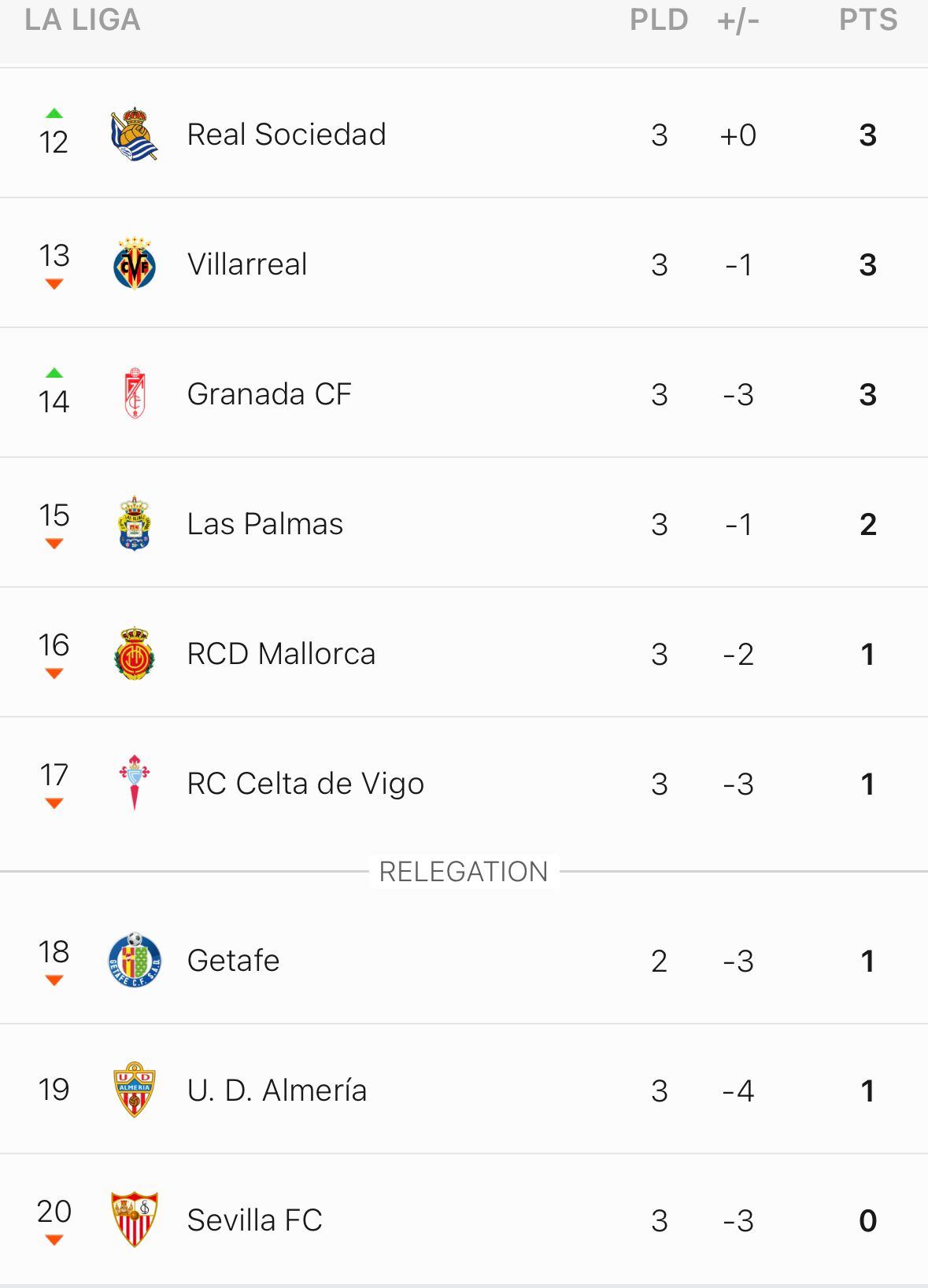
Task: Open the Villarreal team page link
Action: tap(247, 264)
